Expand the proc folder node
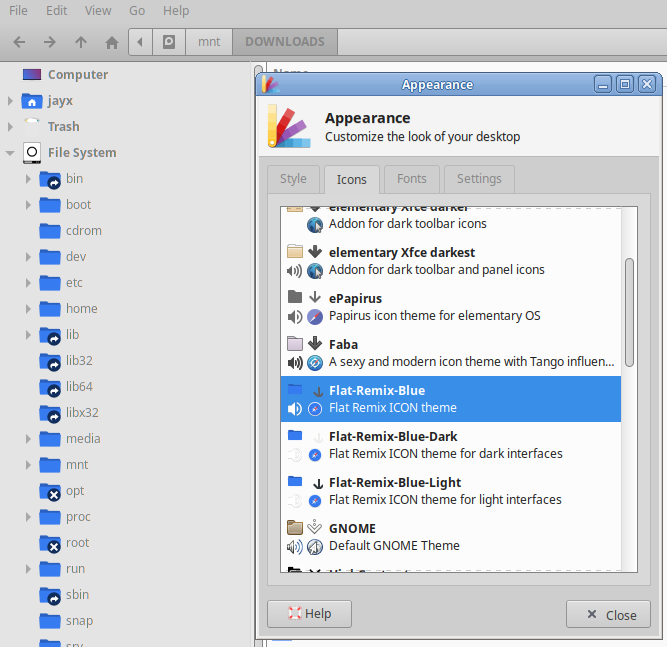 point(28,517)
